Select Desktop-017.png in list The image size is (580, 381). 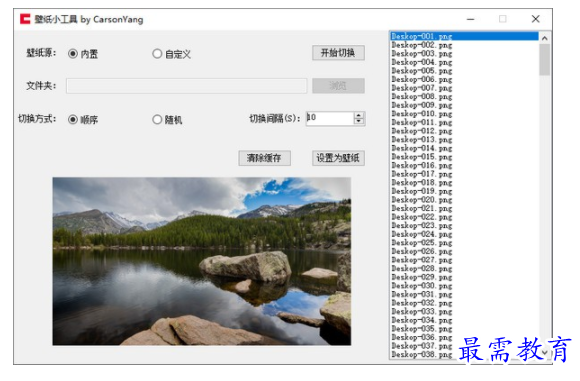(x=422, y=174)
